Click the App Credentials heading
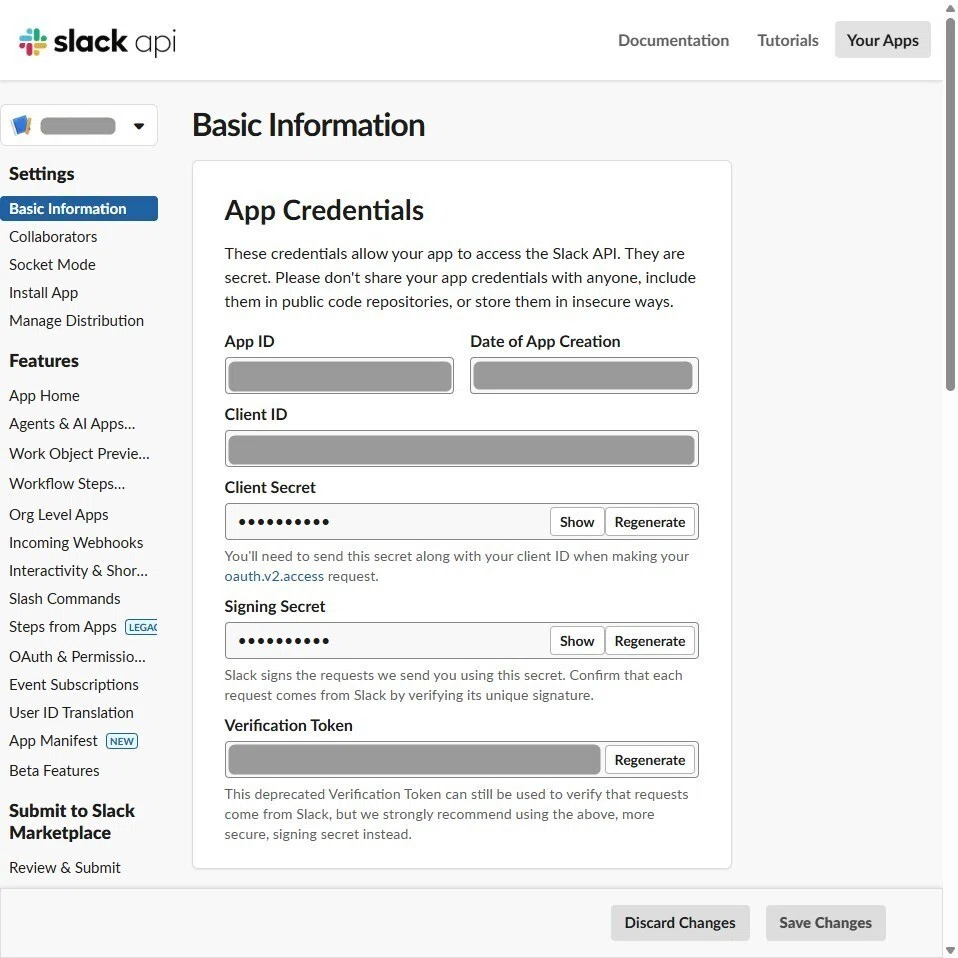 (x=324, y=211)
